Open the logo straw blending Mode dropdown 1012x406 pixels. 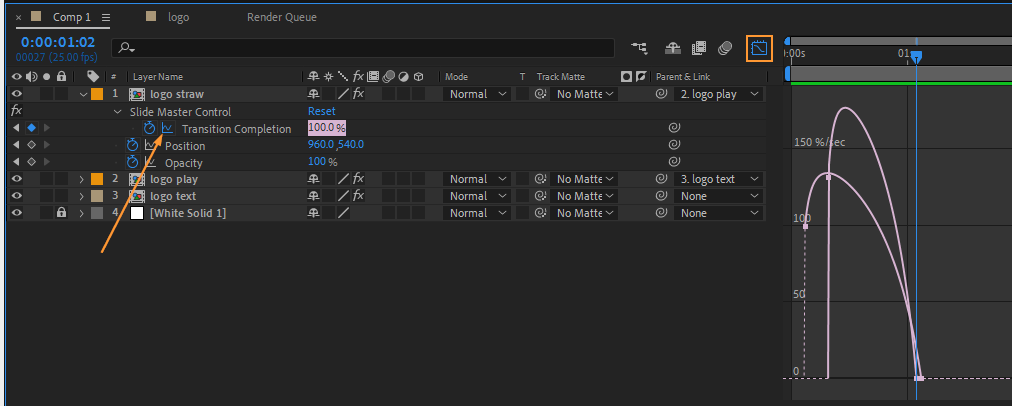pyautogui.click(x=478, y=94)
